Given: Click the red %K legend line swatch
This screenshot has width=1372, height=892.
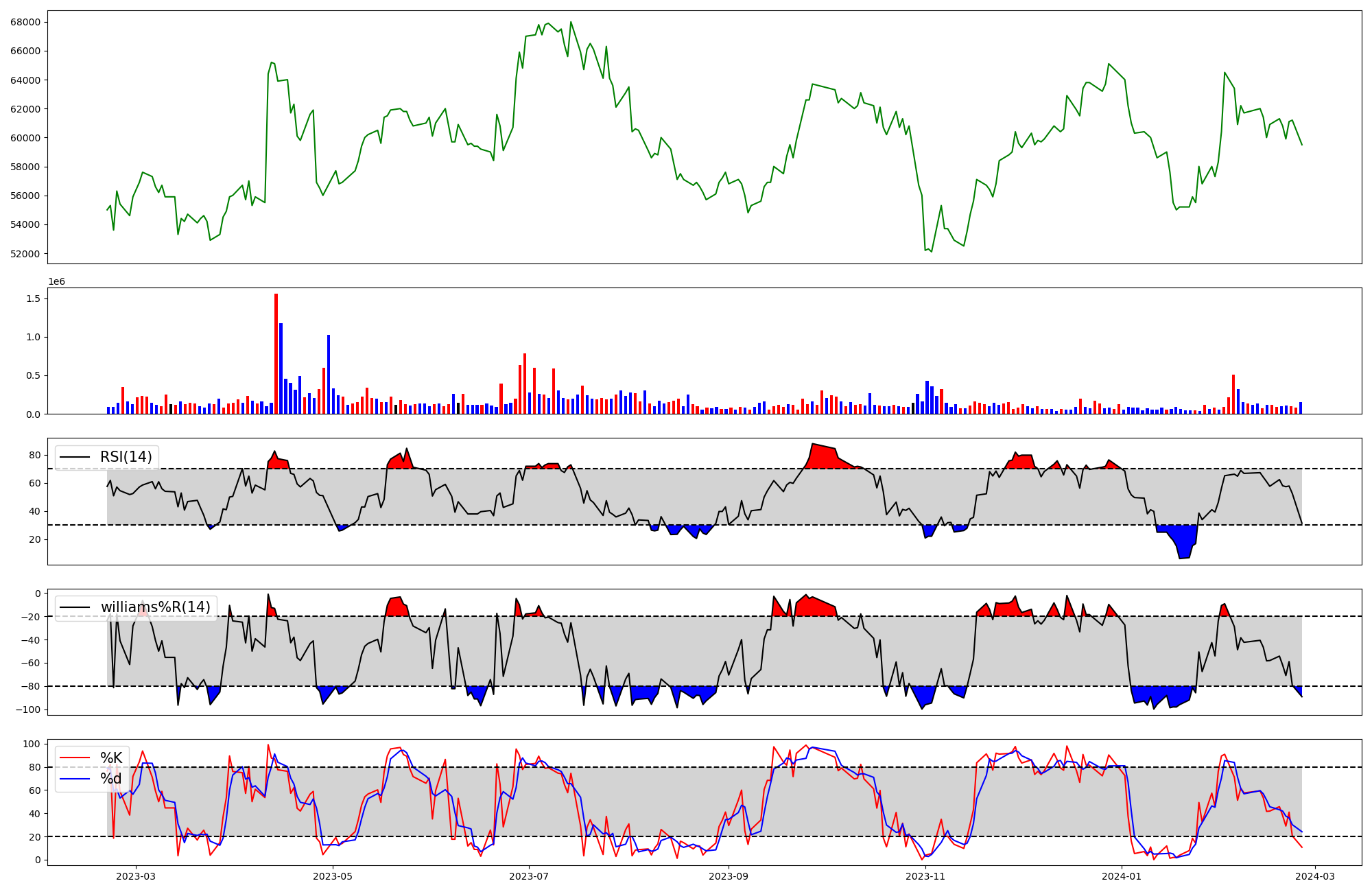Looking at the screenshot, I should coord(75,758).
